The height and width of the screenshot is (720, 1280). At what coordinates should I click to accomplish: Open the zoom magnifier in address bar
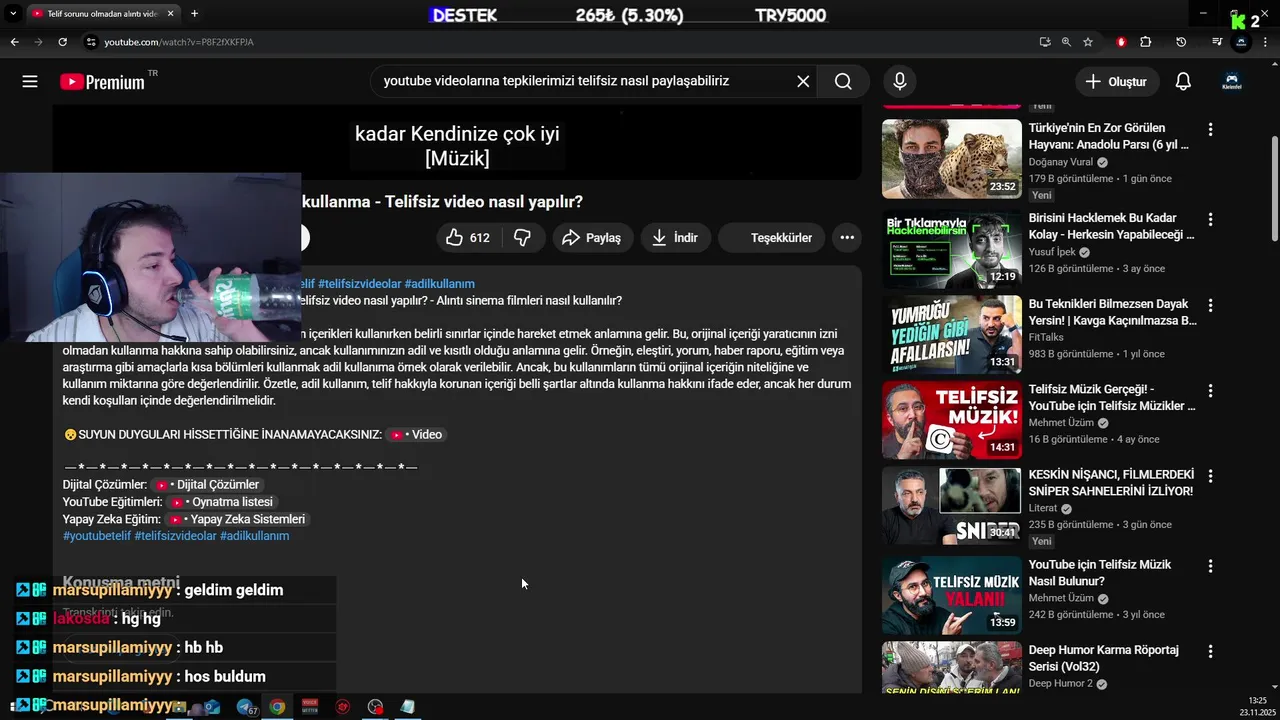1066,42
